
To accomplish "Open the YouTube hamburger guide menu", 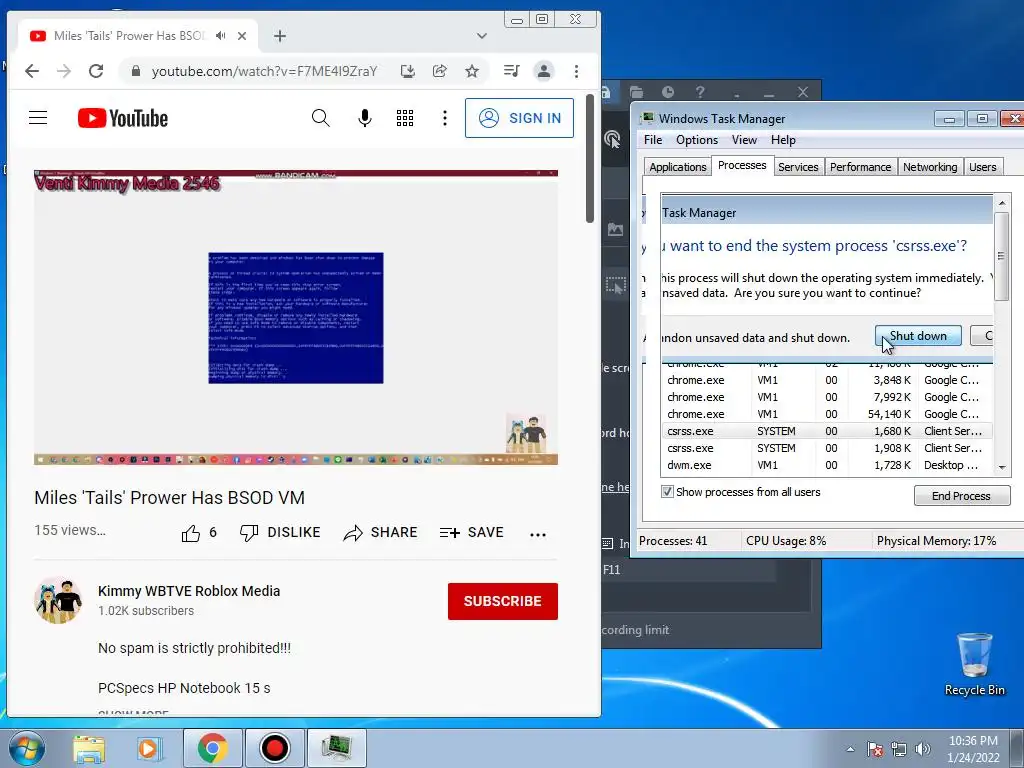I will (x=38, y=118).
